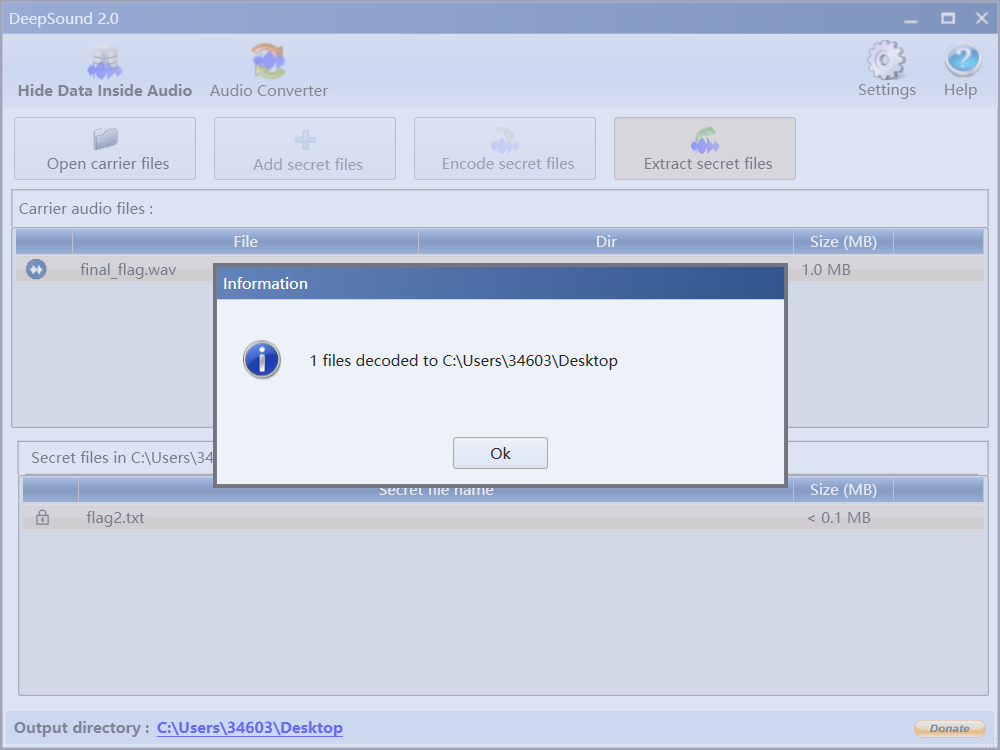Click the Carrier audio files label

(86, 209)
